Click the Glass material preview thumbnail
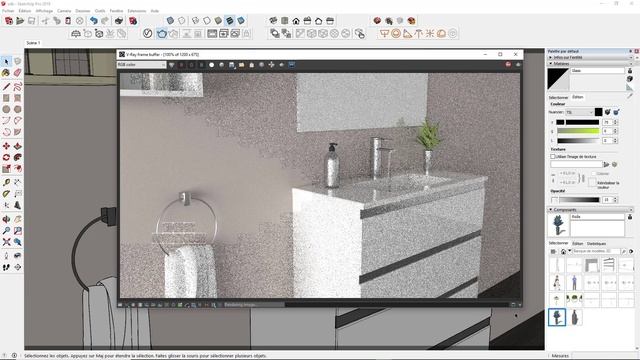The height and width of the screenshot is (360, 640). point(558,79)
